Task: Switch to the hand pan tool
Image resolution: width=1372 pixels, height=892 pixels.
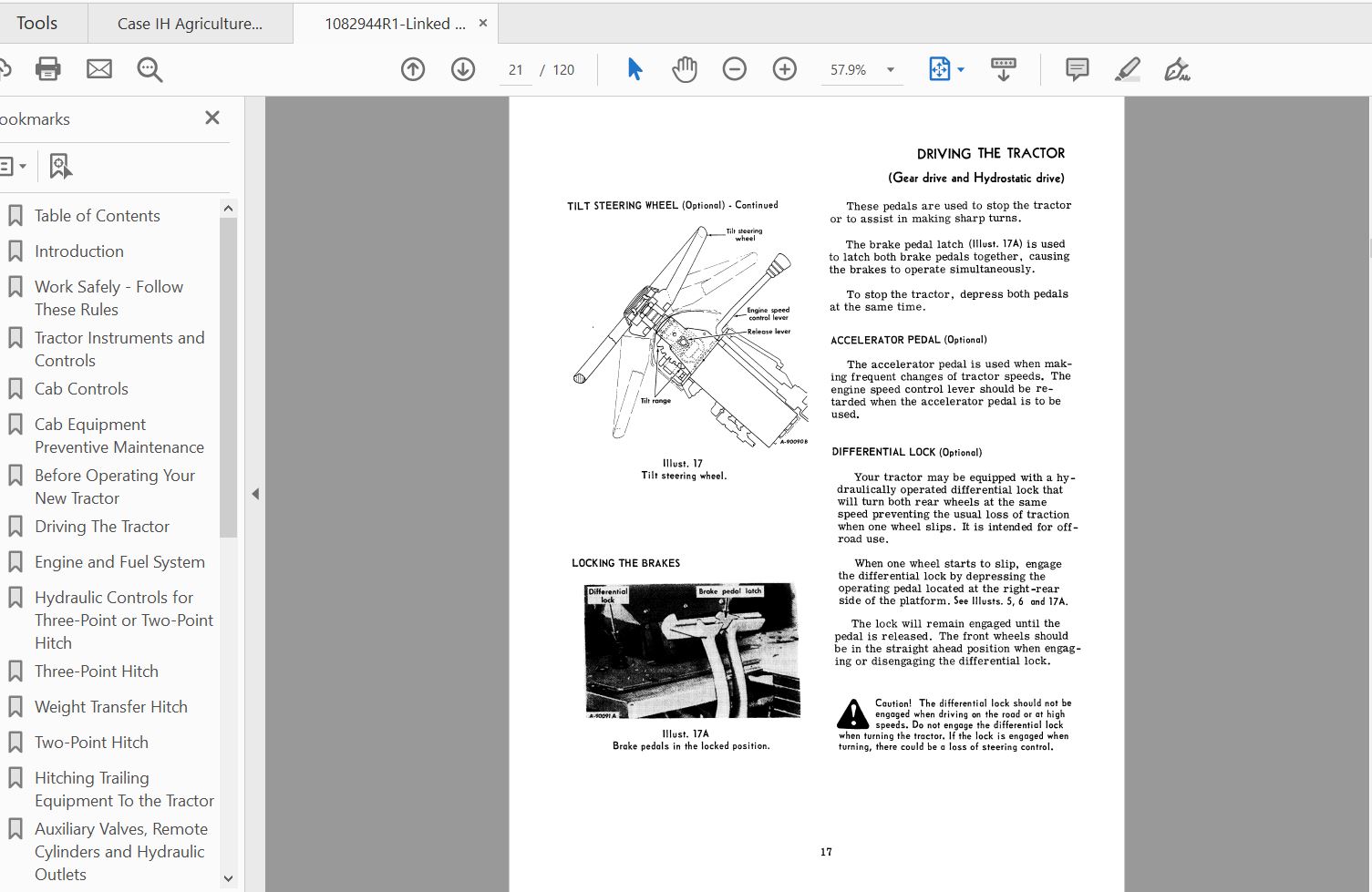Action: pos(685,68)
